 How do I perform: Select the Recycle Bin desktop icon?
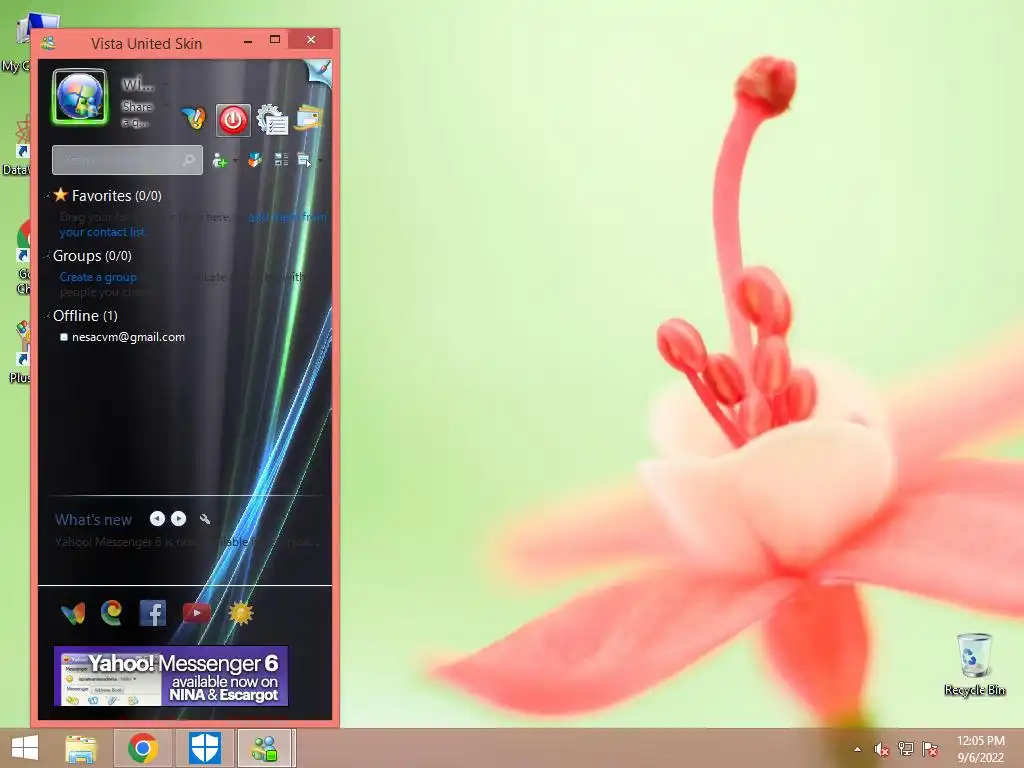tap(974, 664)
